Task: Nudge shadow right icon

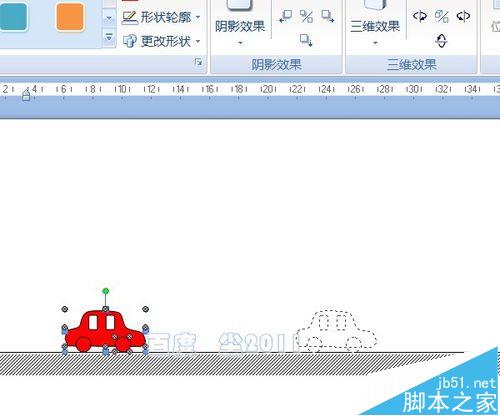Action: [328, 16]
